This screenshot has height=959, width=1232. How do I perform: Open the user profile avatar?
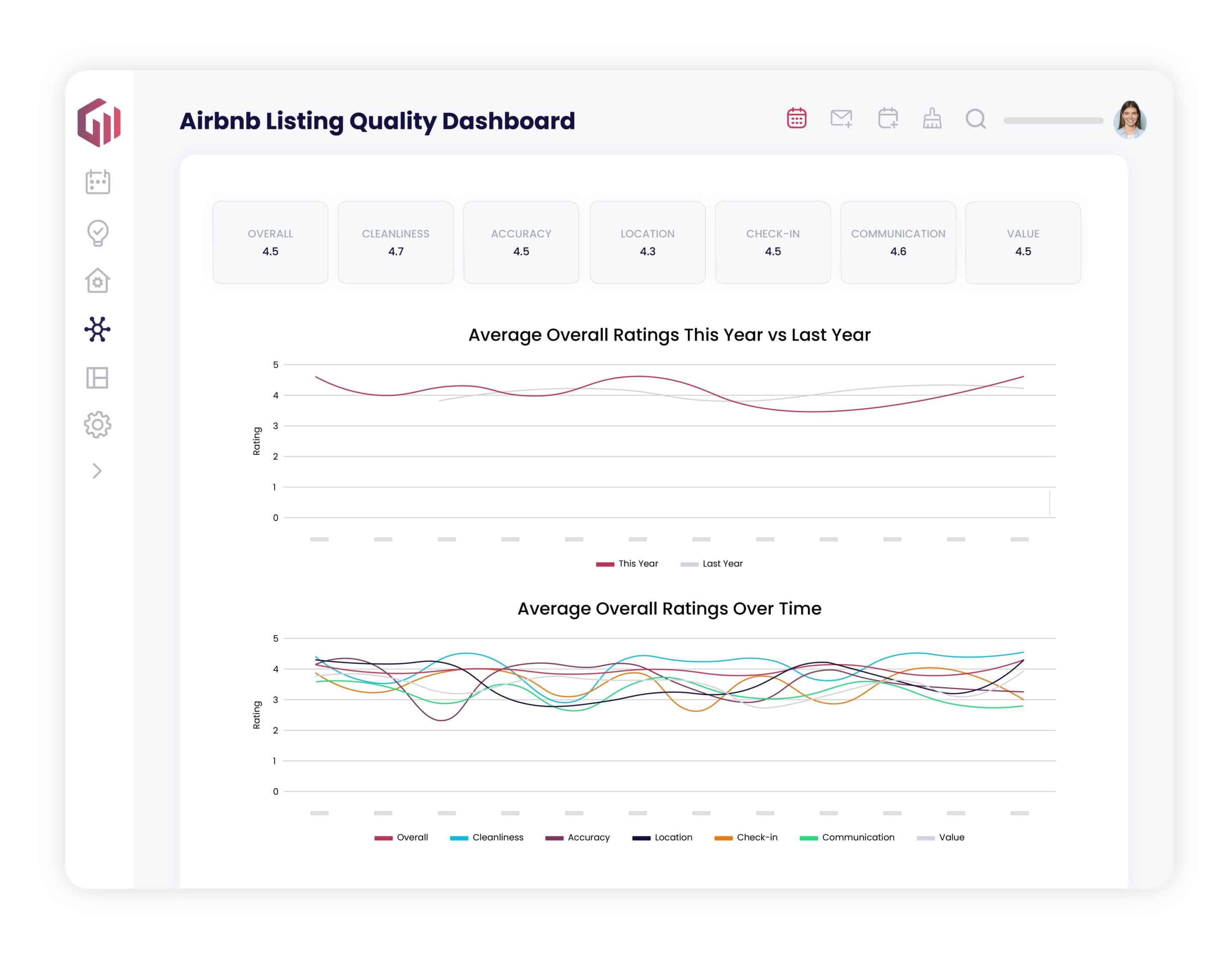(x=1129, y=120)
